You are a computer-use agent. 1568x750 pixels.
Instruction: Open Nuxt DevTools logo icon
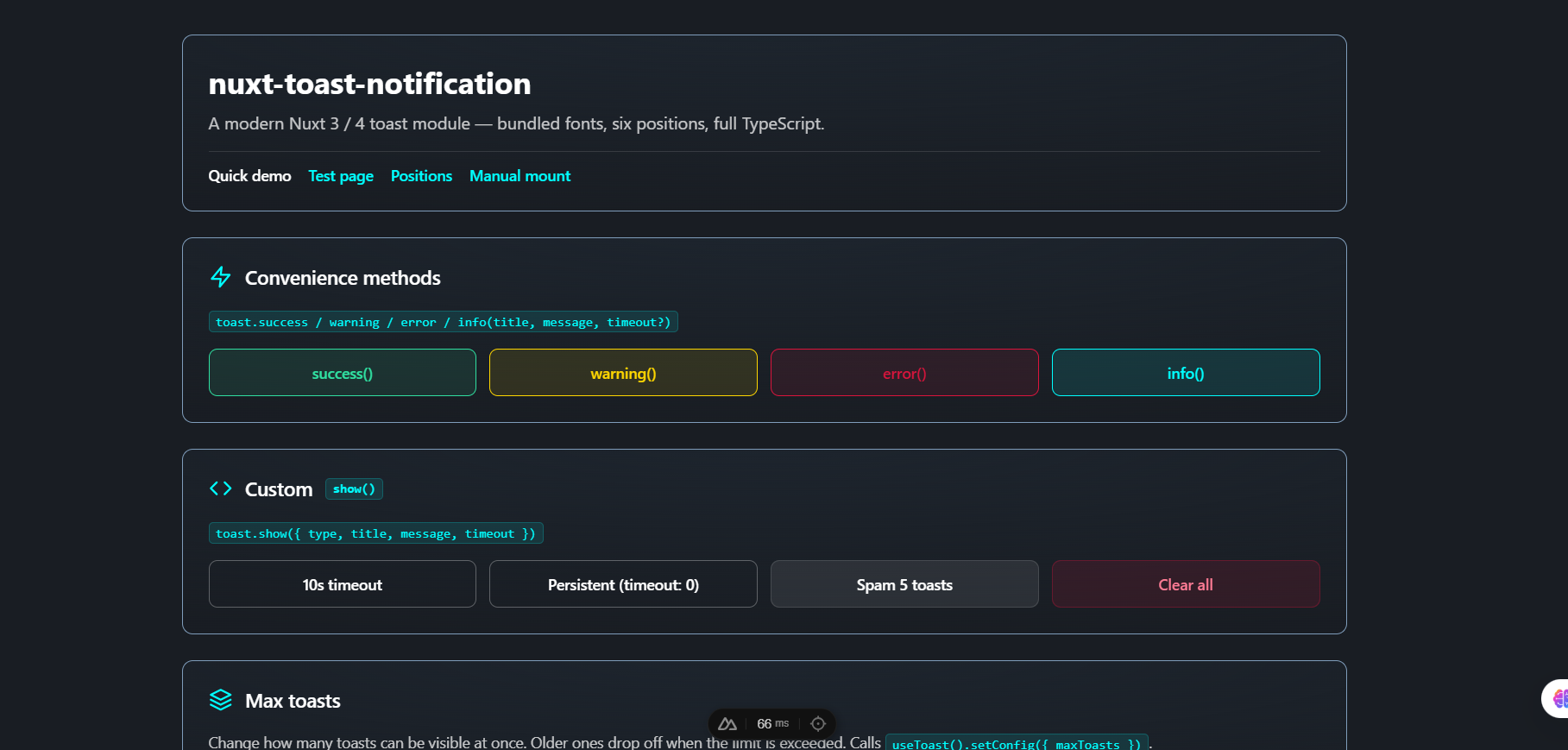[727, 723]
